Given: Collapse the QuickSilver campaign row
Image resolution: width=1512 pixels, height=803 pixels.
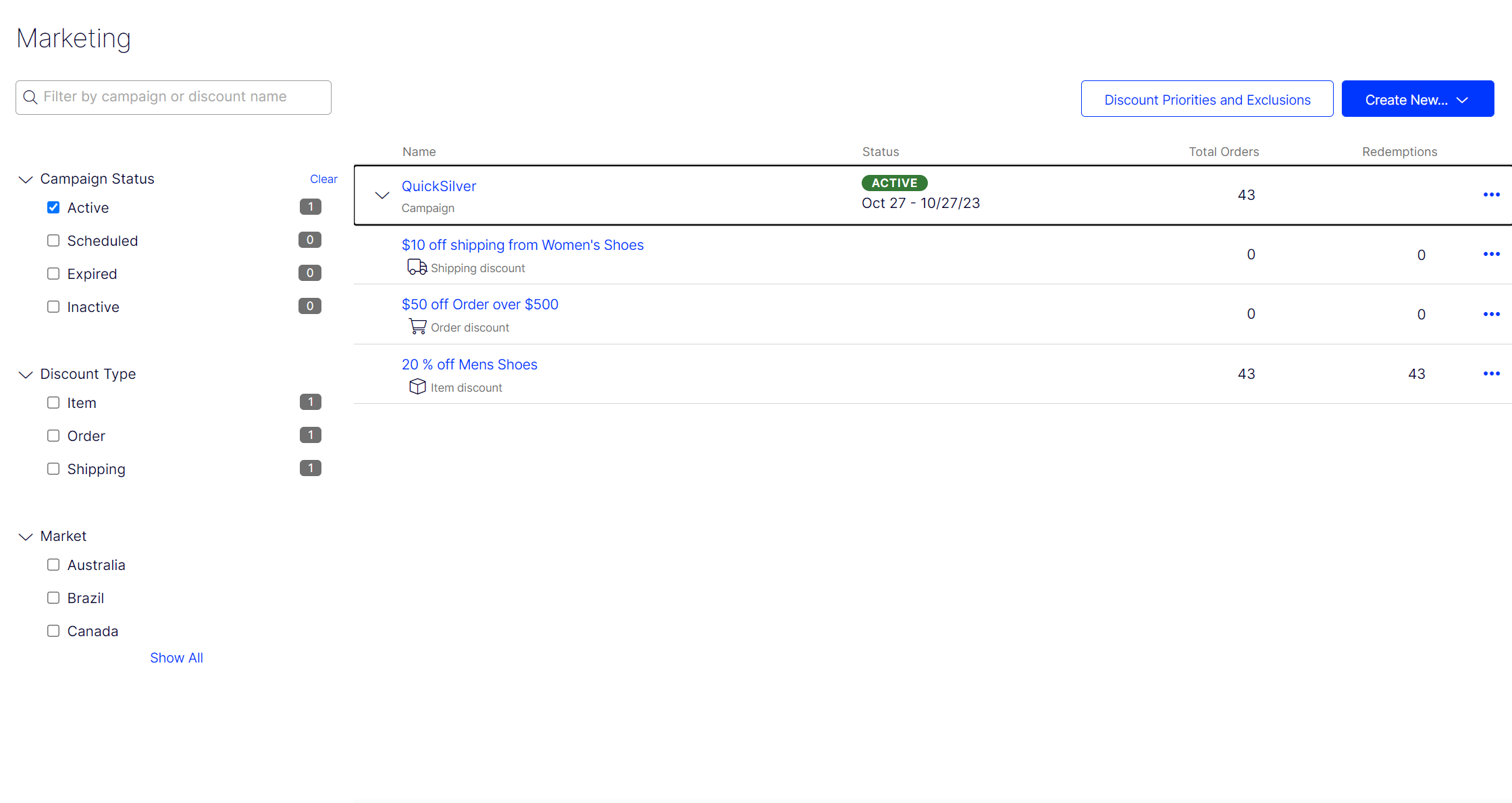Looking at the screenshot, I should click(x=382, y=195).
